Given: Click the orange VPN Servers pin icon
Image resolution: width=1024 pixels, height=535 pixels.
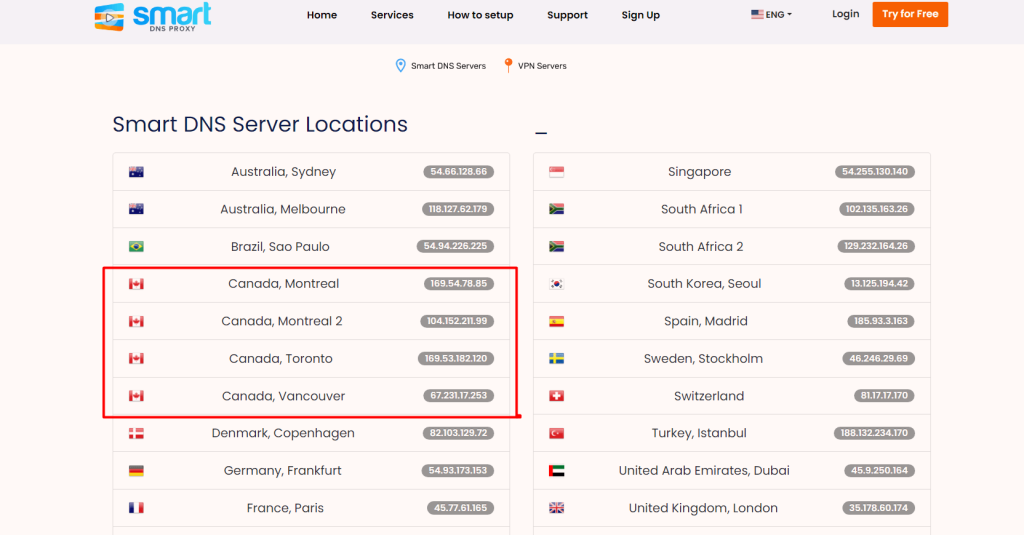Looking at the screenshot, I should 508,65.
